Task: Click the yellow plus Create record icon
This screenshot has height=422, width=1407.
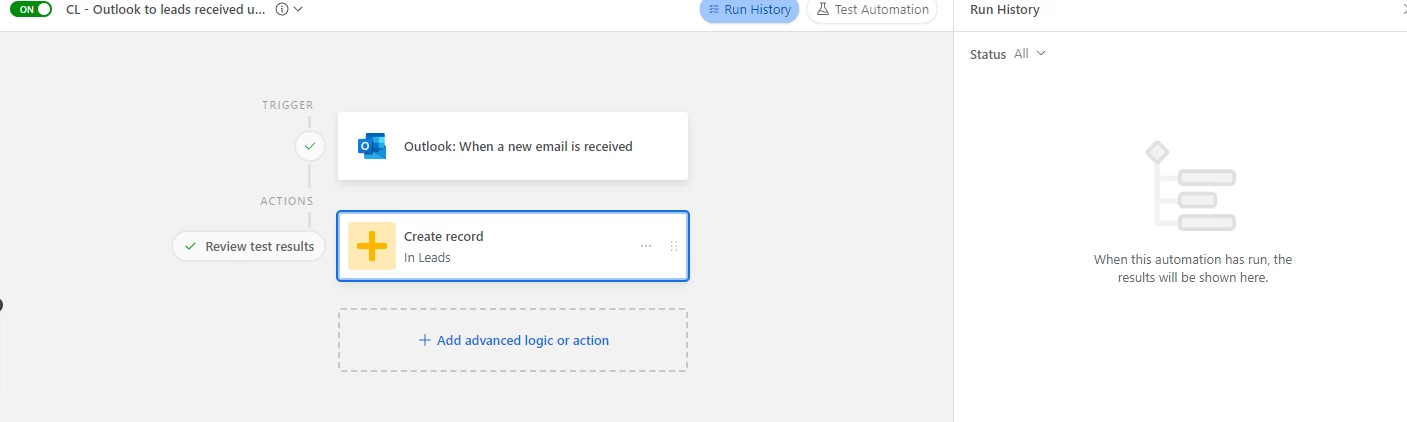Action: (372, 246)
